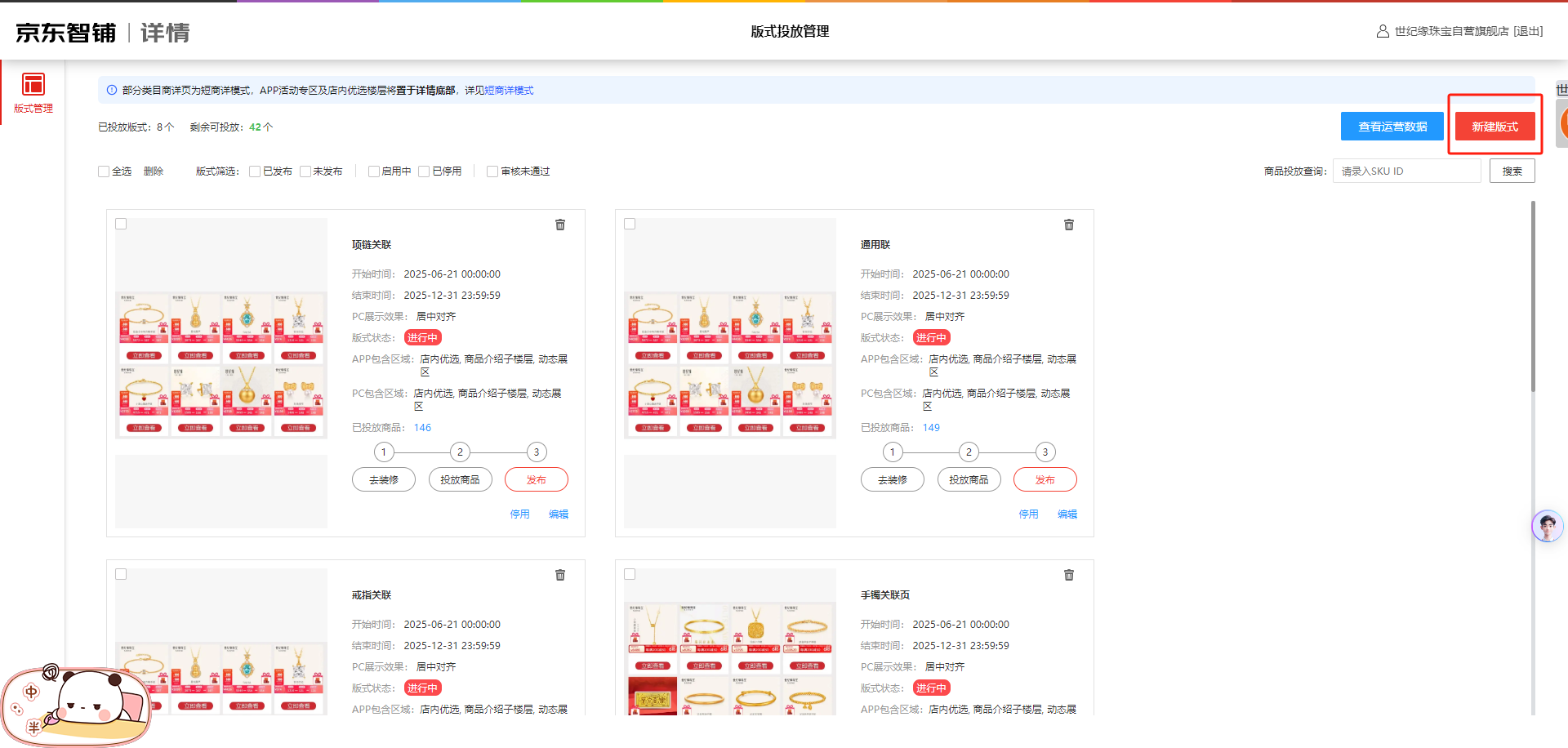Click trash icon on 手镯关联页 card
Viewport: 1568px width, 748px height.
(x=1069, y=575)
